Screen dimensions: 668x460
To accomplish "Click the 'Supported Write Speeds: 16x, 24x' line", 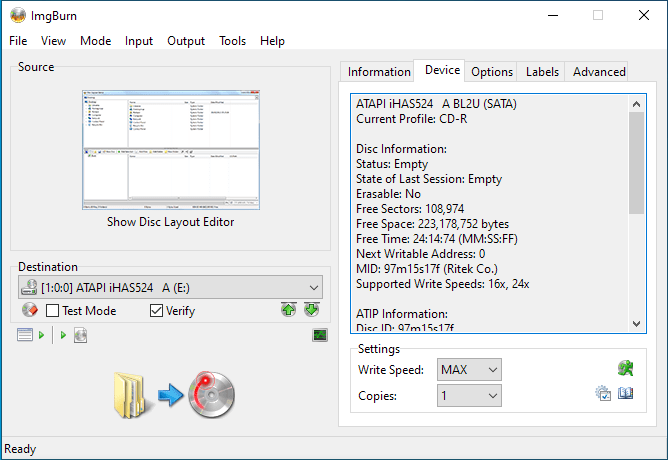I will 443,284.
